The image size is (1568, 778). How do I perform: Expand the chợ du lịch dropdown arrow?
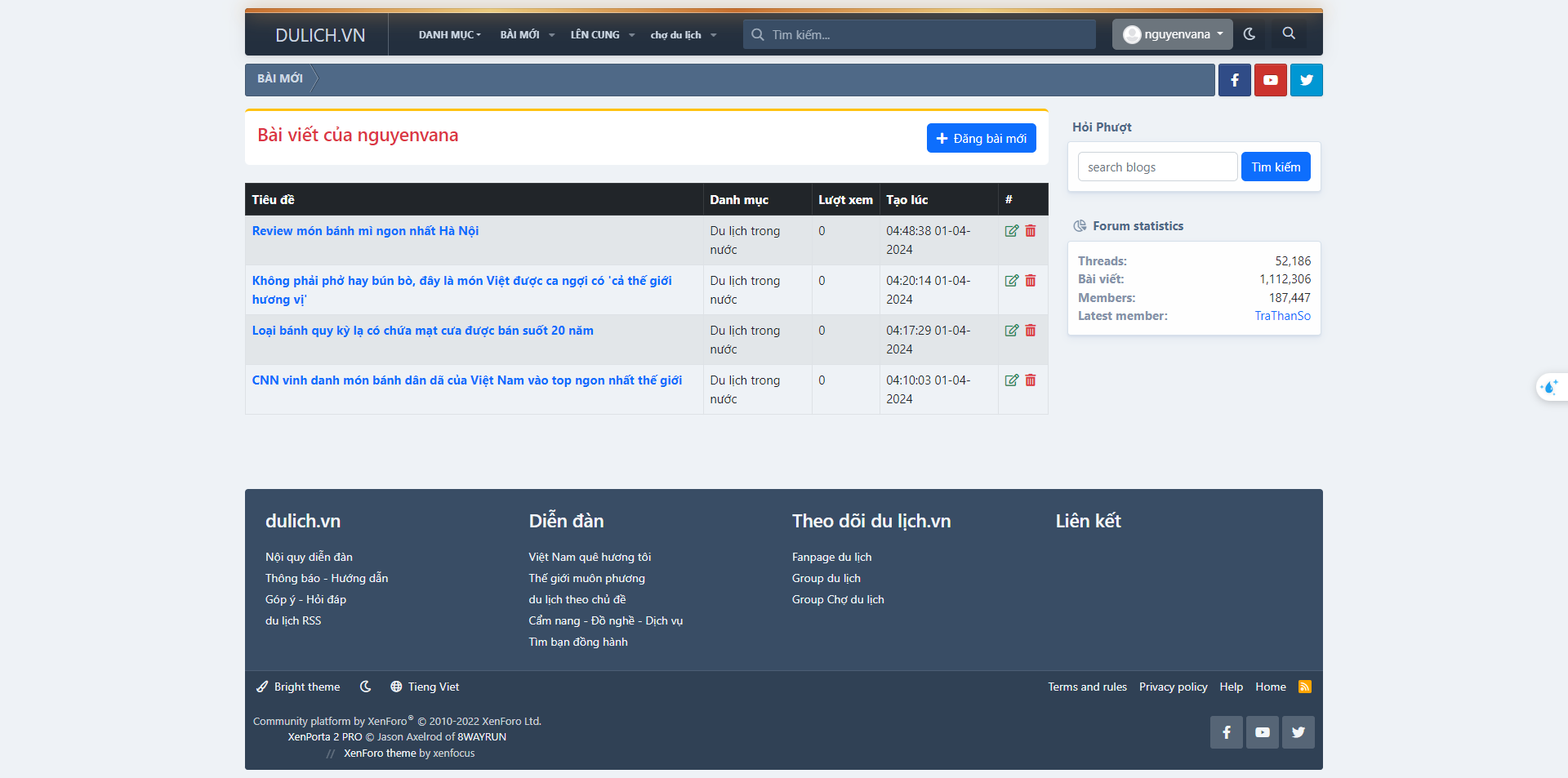tap(714, 34)
